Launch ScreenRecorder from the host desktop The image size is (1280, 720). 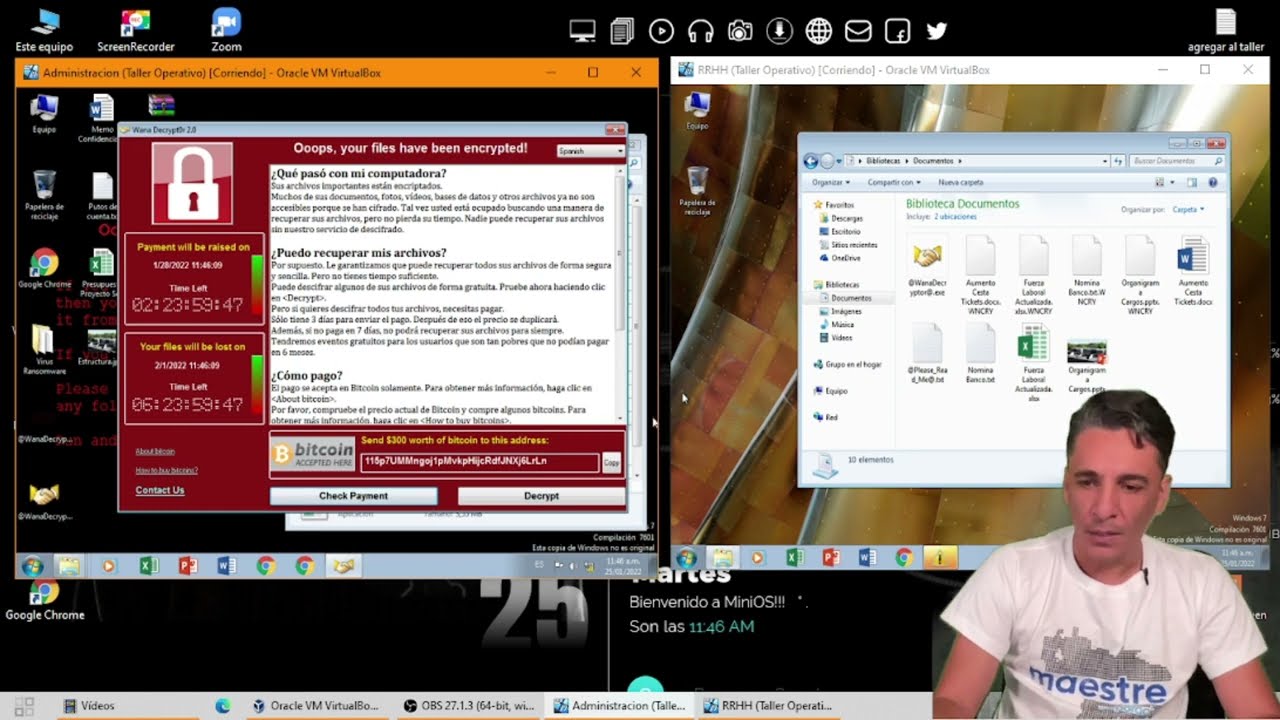coord(136,29)
